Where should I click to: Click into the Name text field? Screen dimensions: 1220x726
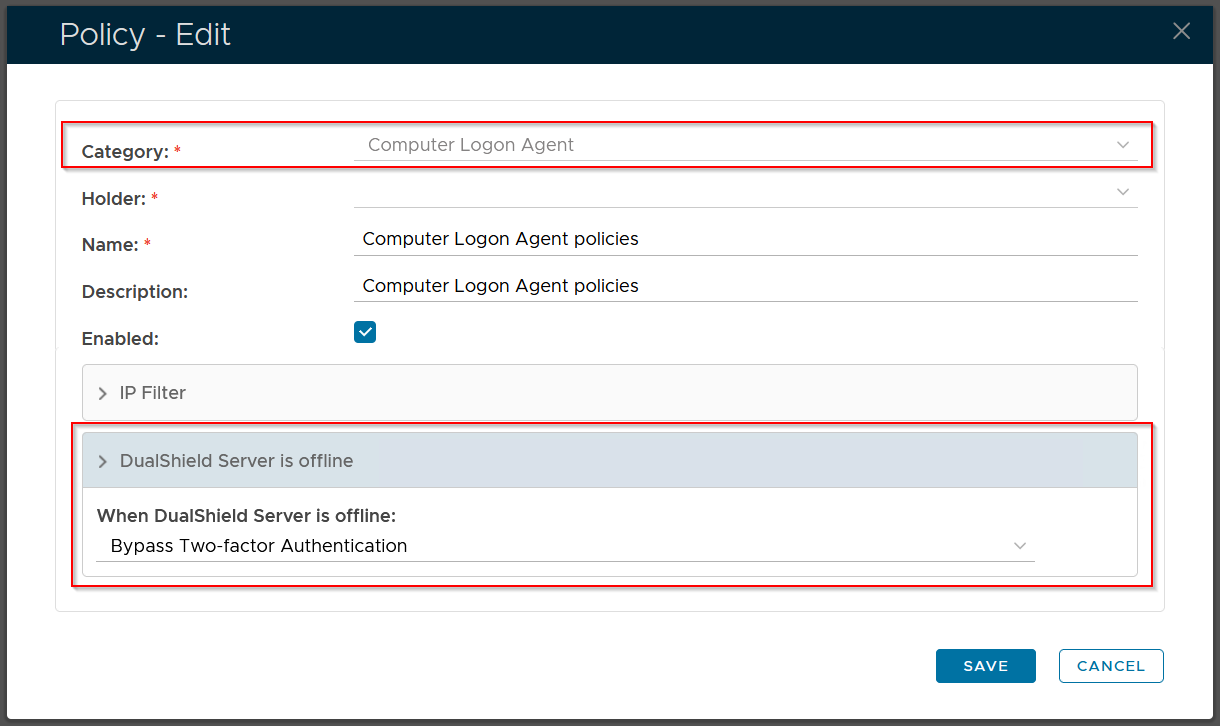745,239
